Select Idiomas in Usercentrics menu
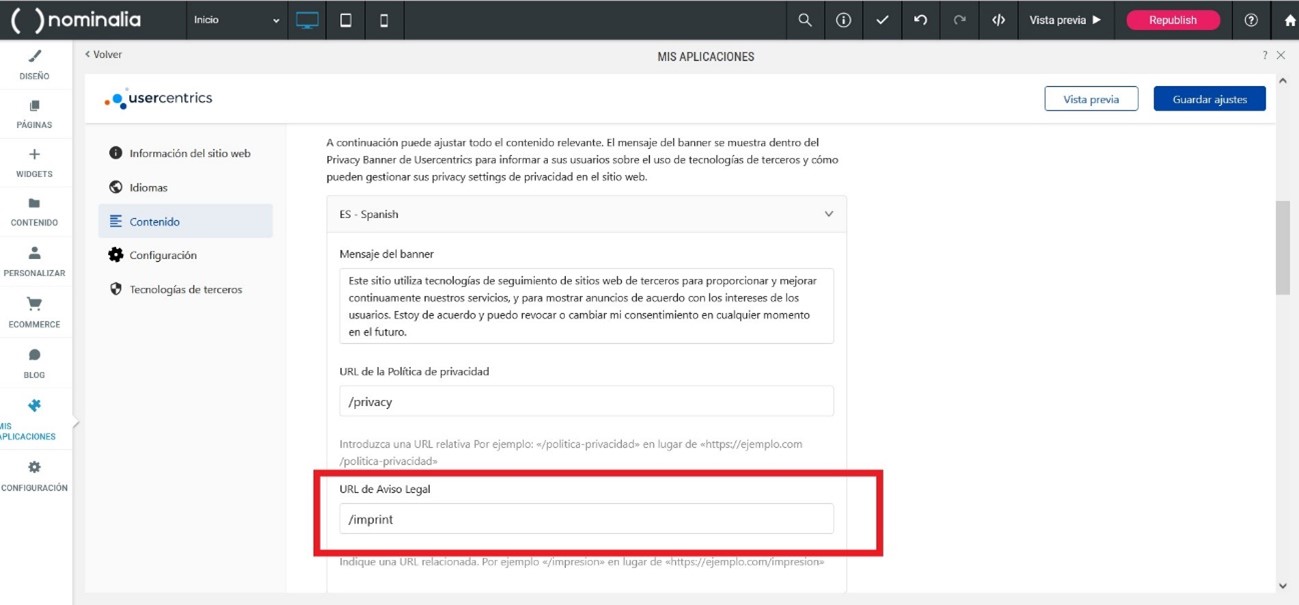The width and height of the screenshot is (1299, 605). pyautogui.click(x=148, y=188)
